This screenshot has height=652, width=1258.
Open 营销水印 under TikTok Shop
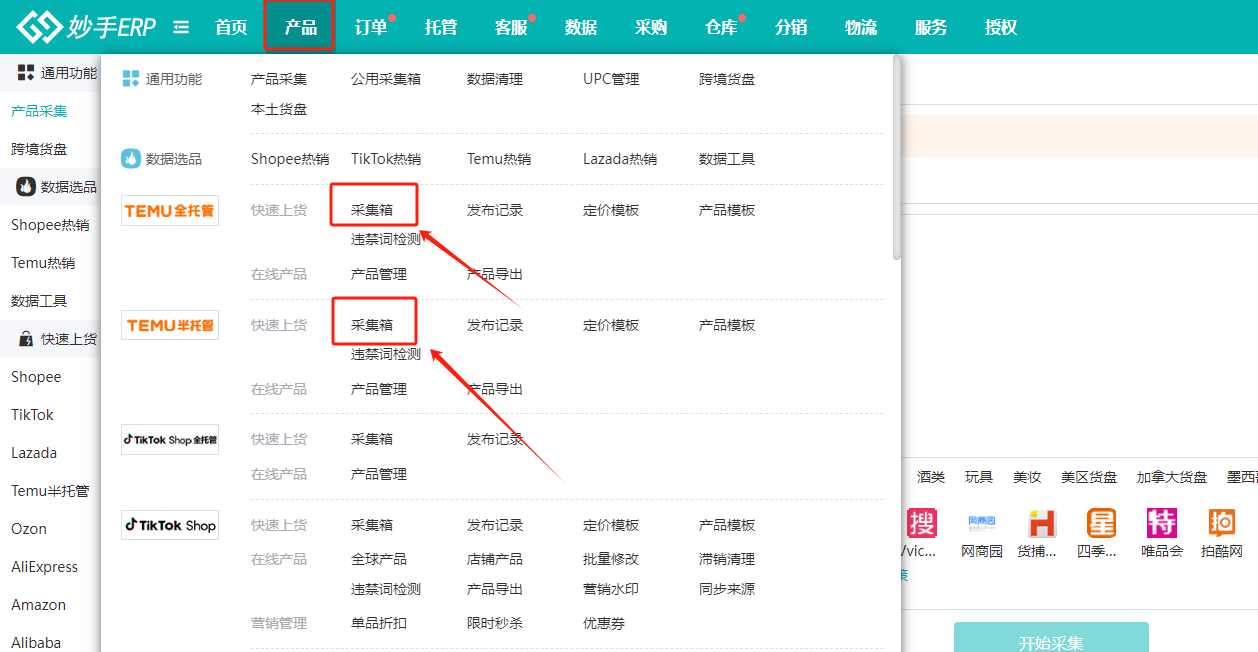coord(611,589)
